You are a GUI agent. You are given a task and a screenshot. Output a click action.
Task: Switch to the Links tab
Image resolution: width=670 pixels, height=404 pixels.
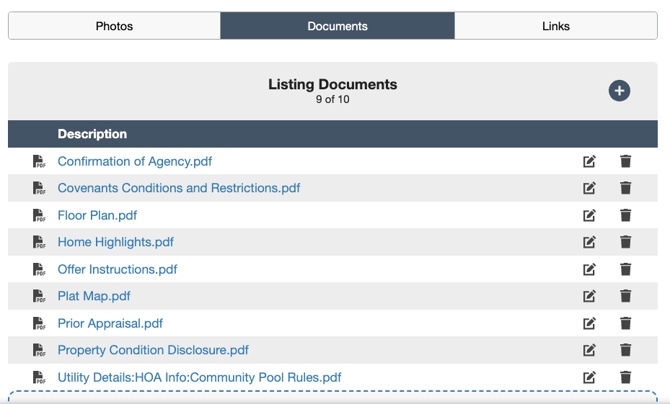click(x=556, y=26)
